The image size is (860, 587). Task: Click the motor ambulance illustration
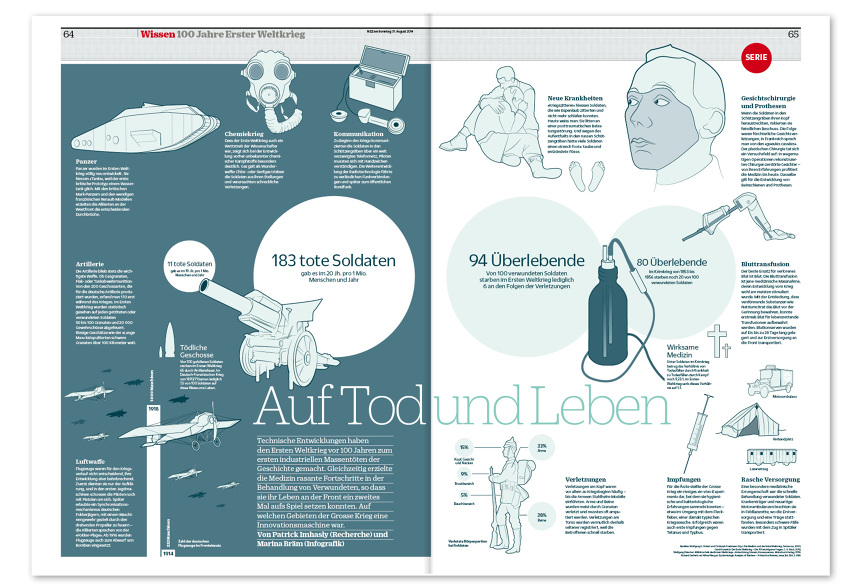pyautogui.click(x=771, y=381)
